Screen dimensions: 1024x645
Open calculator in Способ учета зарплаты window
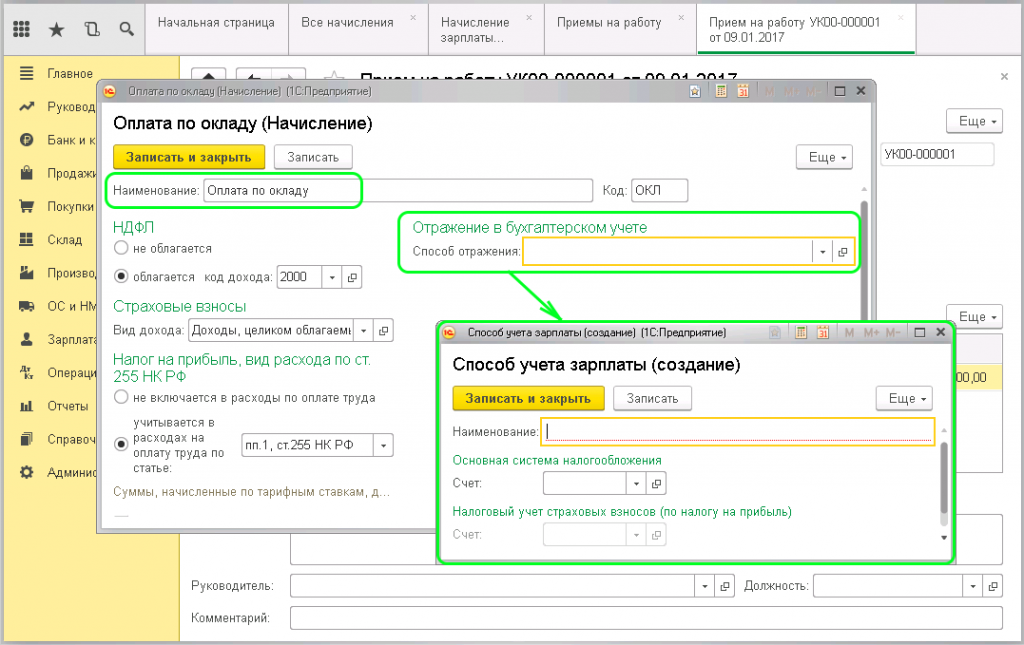(x=801, y=332)
